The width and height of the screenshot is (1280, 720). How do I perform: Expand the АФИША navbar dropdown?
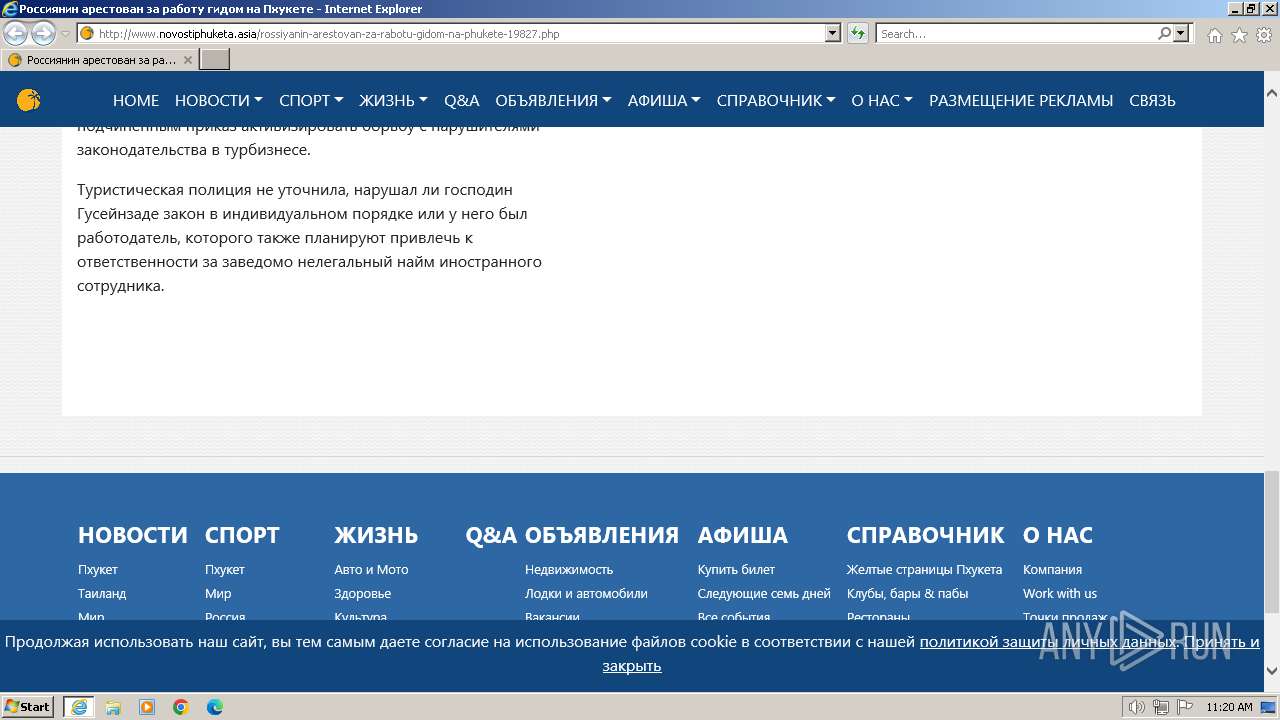pos(664,100)
